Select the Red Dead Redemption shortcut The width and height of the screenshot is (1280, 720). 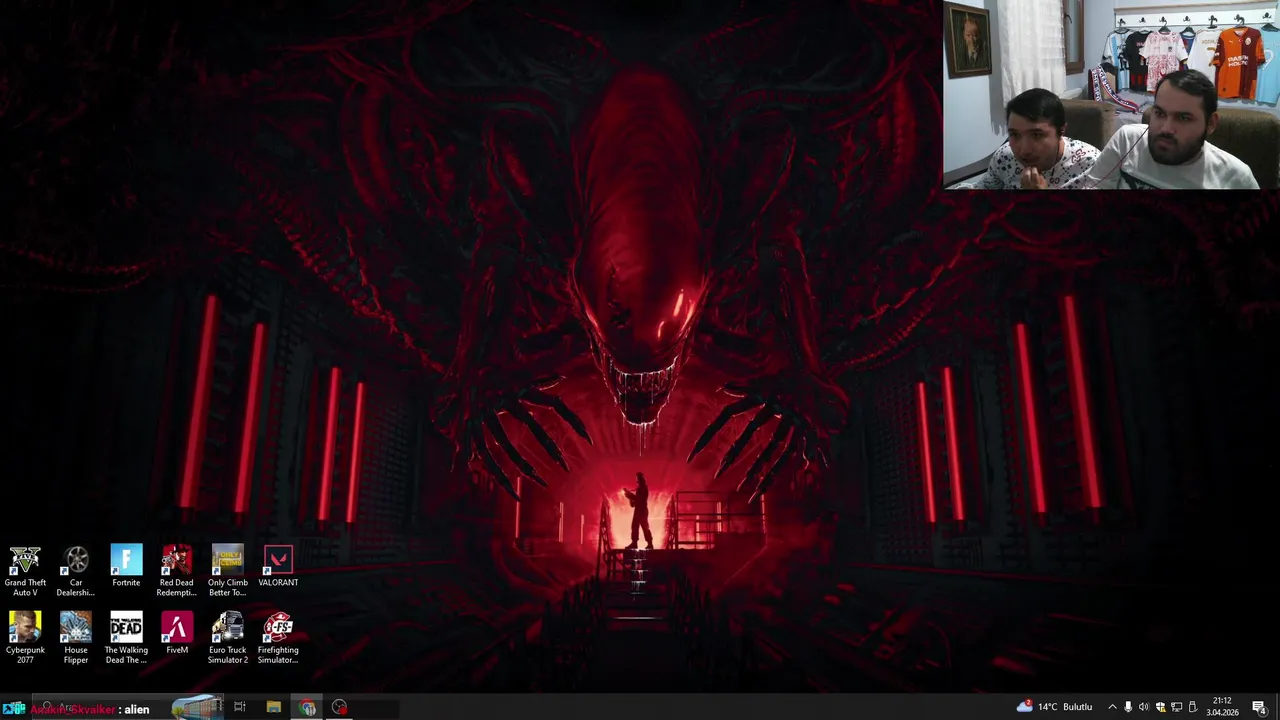177,571
